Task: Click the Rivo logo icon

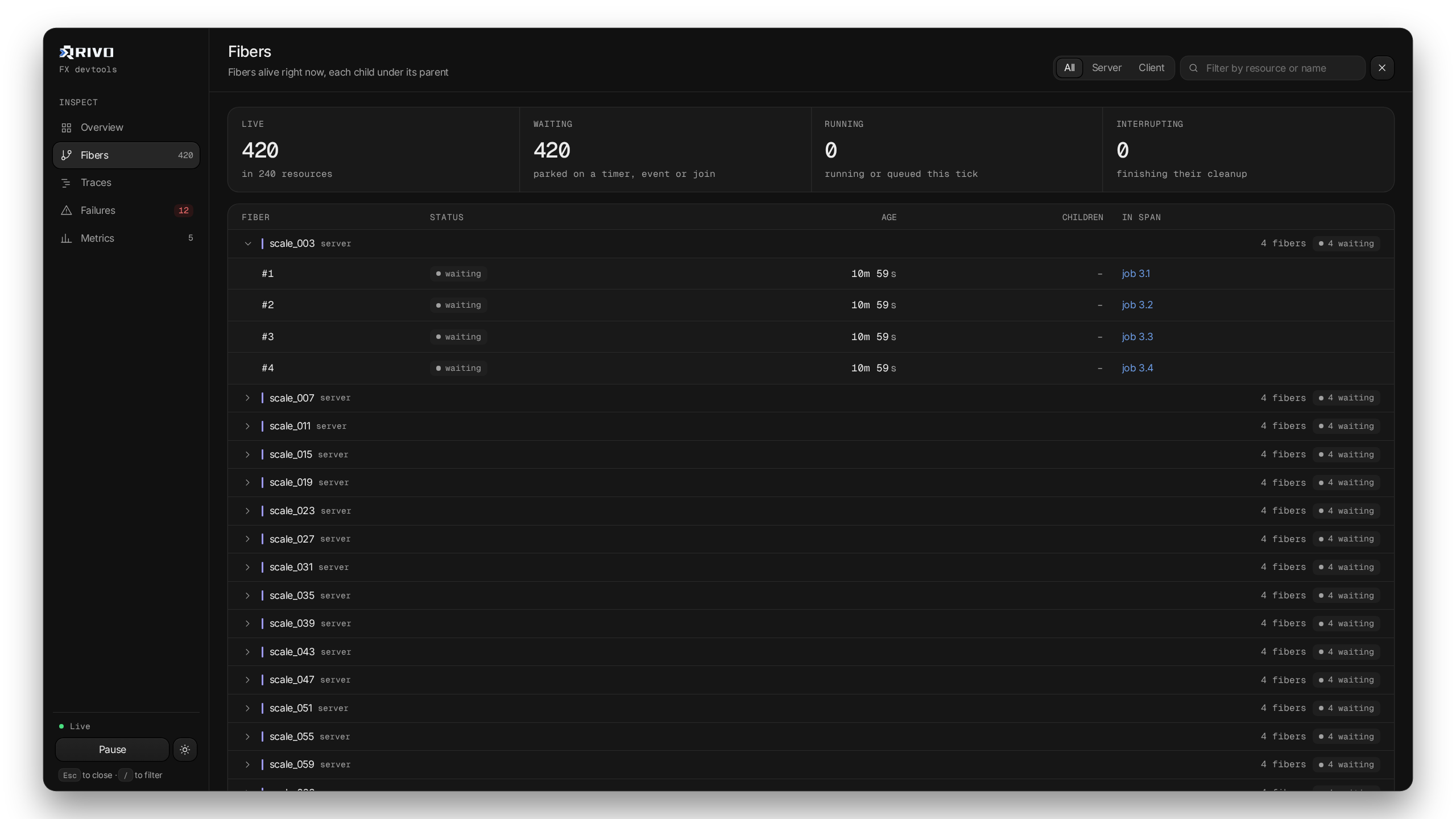Action: [x=67, y=52]
